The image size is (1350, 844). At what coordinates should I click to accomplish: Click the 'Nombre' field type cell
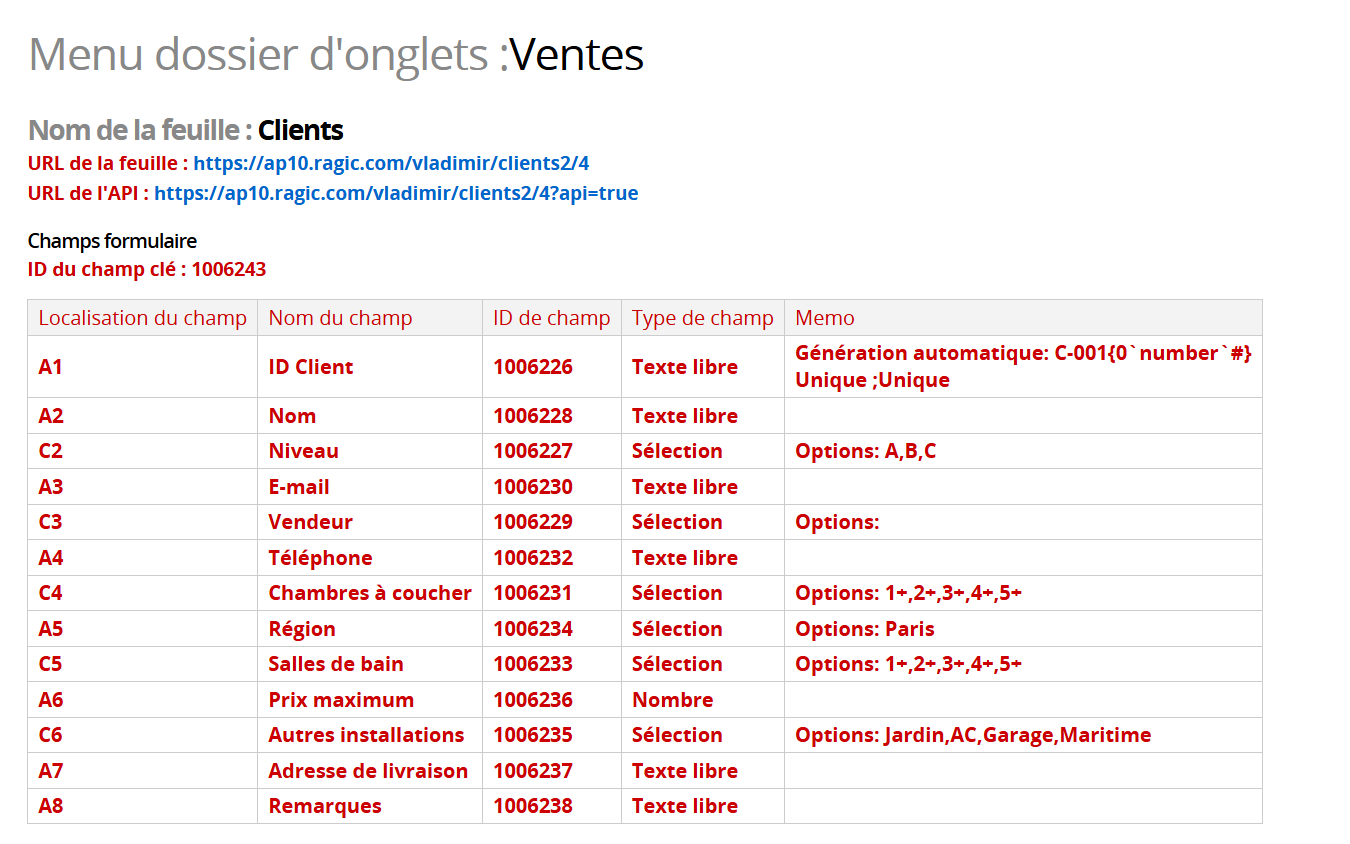703,700
